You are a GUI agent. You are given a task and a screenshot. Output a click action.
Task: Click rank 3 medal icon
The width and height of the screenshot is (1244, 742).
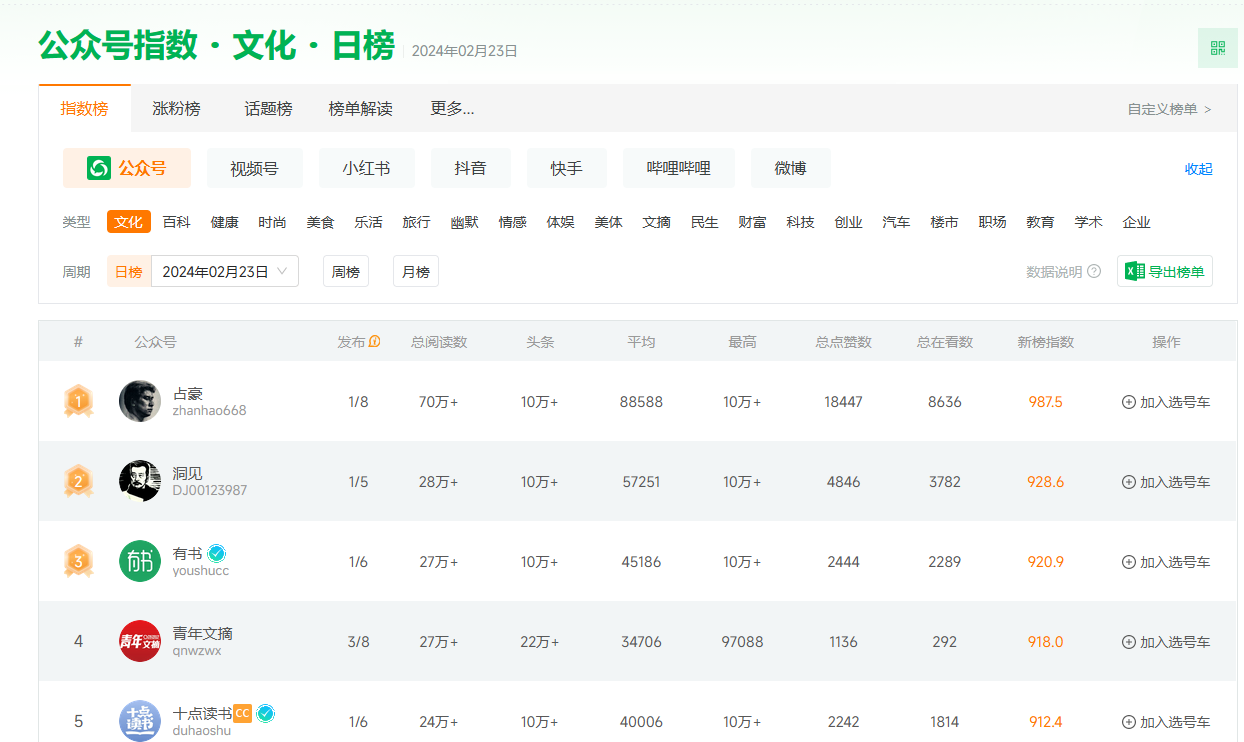click(78, 562)
